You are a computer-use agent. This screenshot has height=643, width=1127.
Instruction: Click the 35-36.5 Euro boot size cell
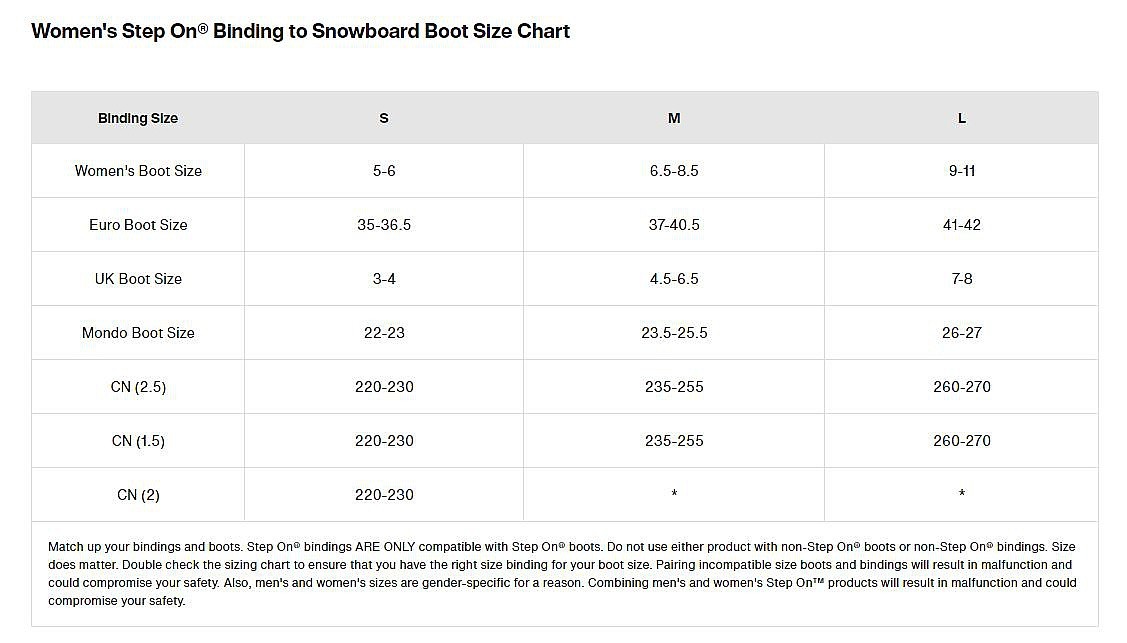[384, 225]
